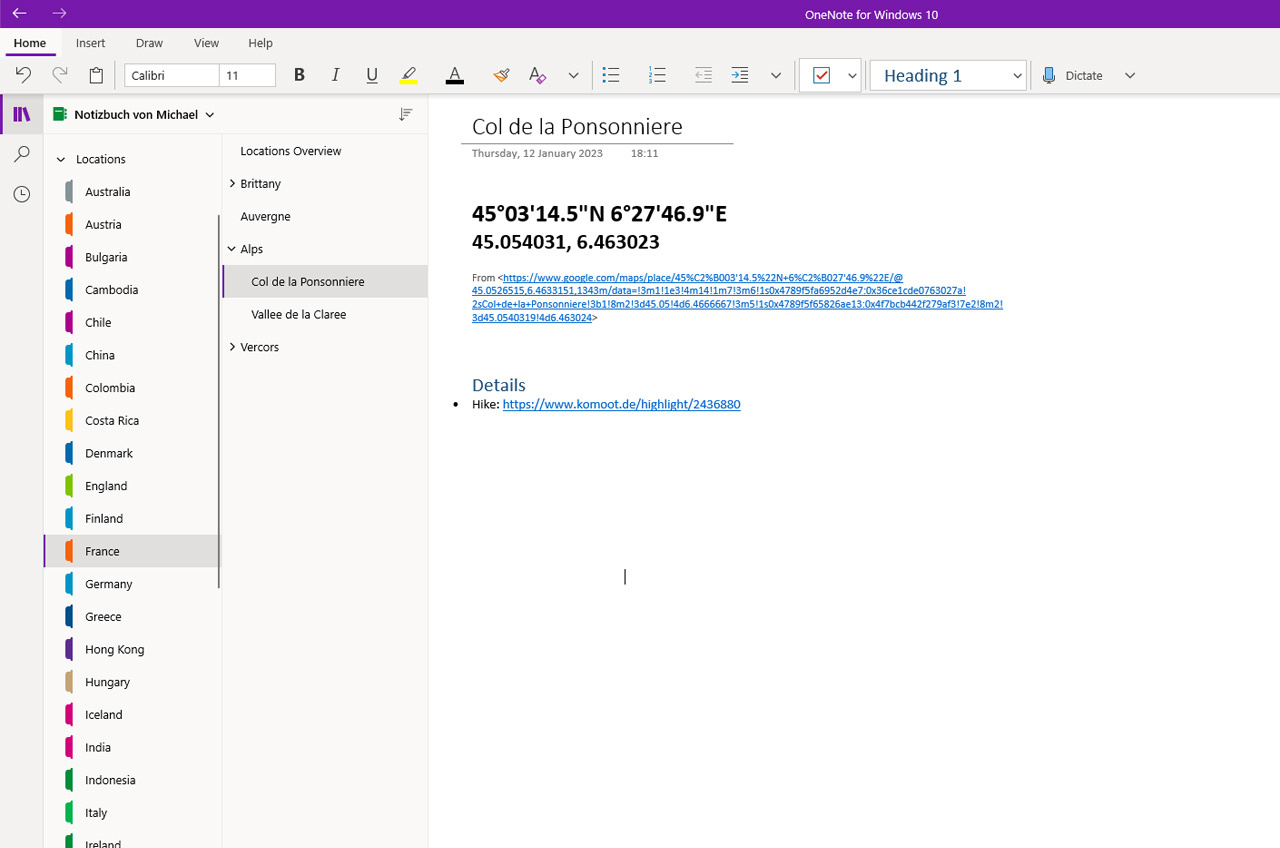Toggle italic formatting
This screenshot has height=848, width=1280.
click(335, 75)
